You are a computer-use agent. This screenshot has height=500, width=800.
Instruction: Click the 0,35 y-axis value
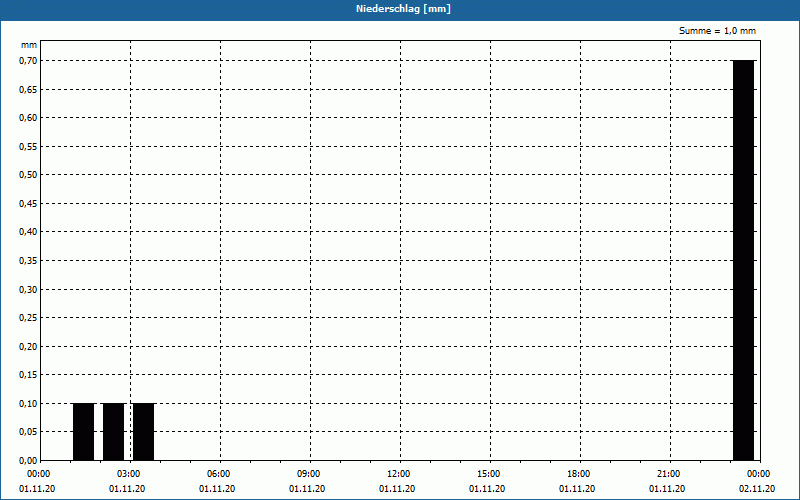[x=28, y=261]
